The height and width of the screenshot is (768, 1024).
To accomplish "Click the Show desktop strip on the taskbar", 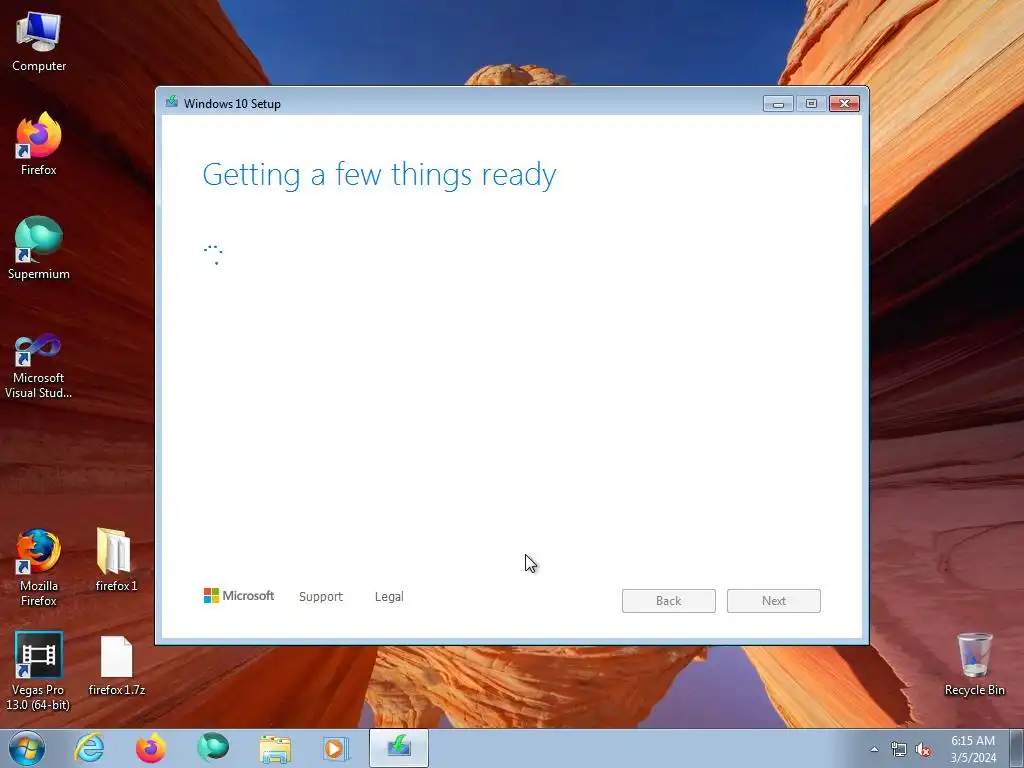I will [1017, 748].
